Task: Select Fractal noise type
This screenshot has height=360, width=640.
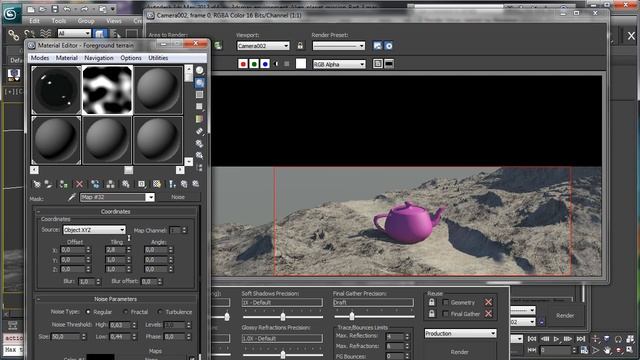Action: pos(125,312)
